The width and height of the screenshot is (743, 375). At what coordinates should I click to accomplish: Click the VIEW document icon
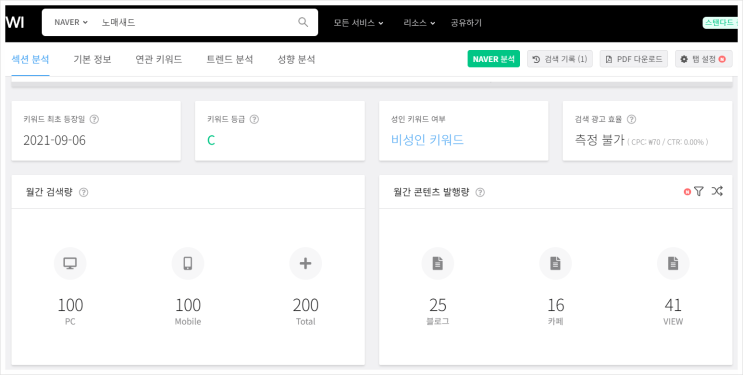(x=673, y=264)
